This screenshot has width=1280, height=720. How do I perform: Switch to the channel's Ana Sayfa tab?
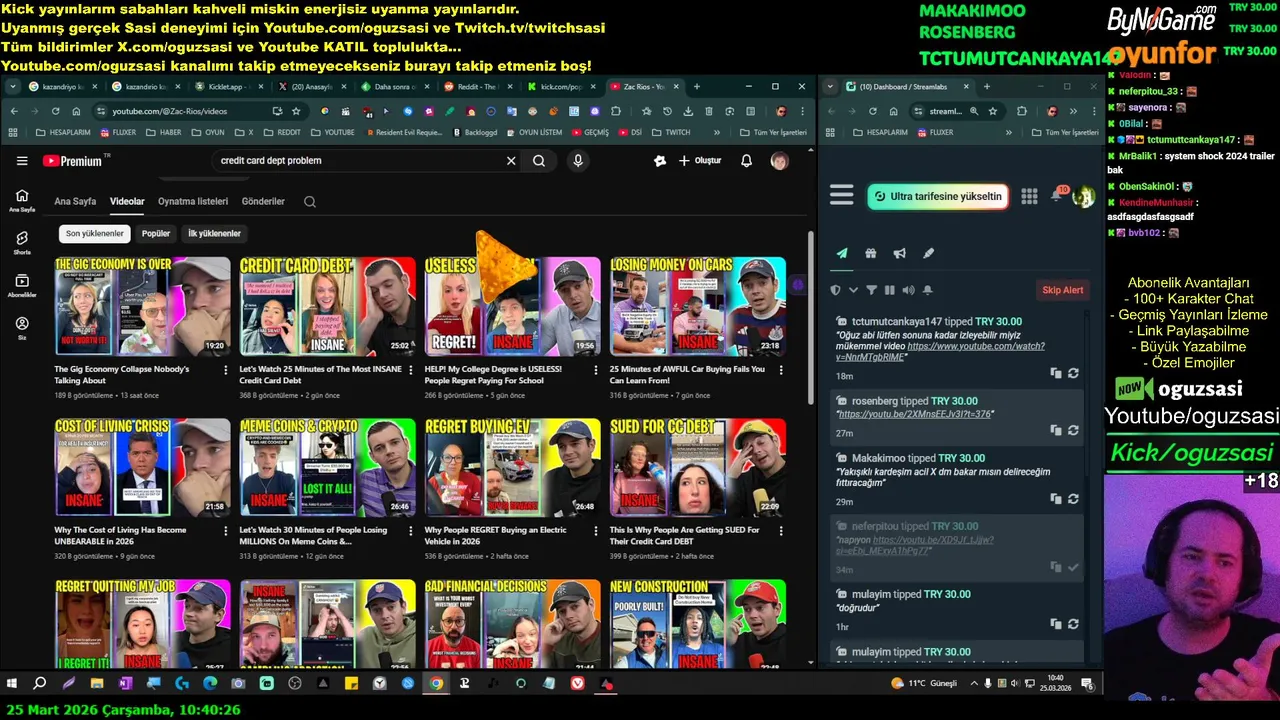(x=75, y=201)
